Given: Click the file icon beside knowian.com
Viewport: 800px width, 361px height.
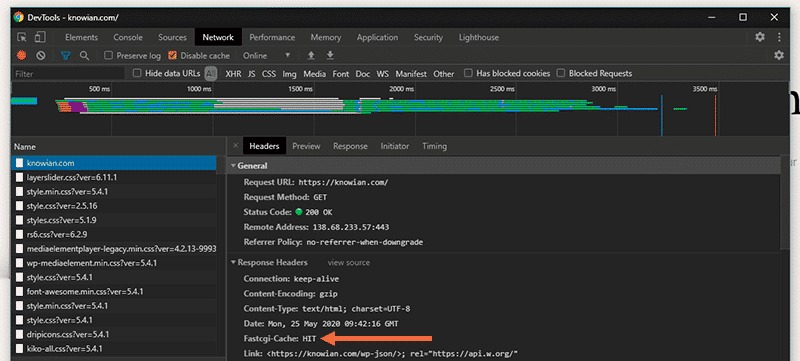Looking at the screenshot, I should tap(19, 163).
